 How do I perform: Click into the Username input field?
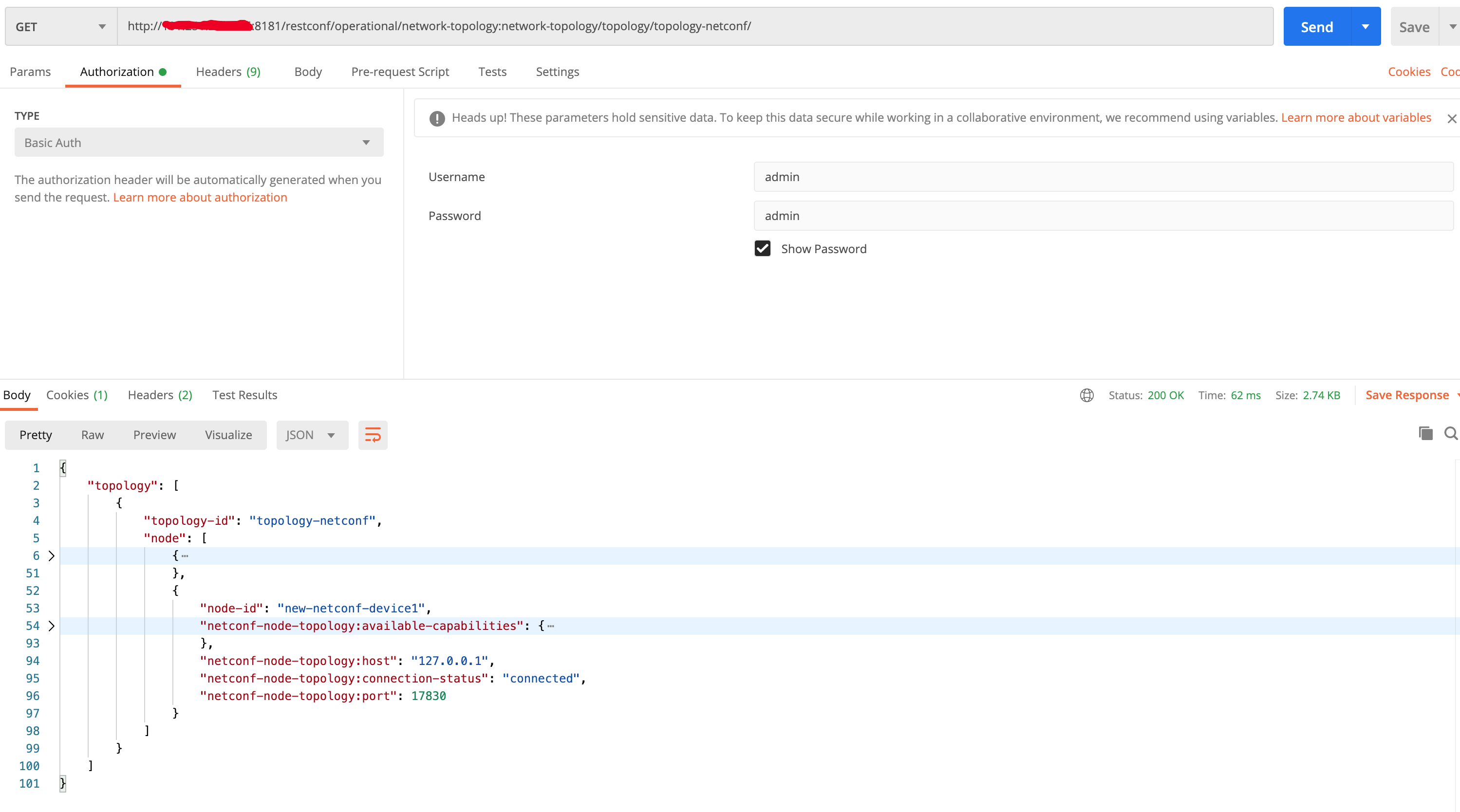tap(1103, 177)
